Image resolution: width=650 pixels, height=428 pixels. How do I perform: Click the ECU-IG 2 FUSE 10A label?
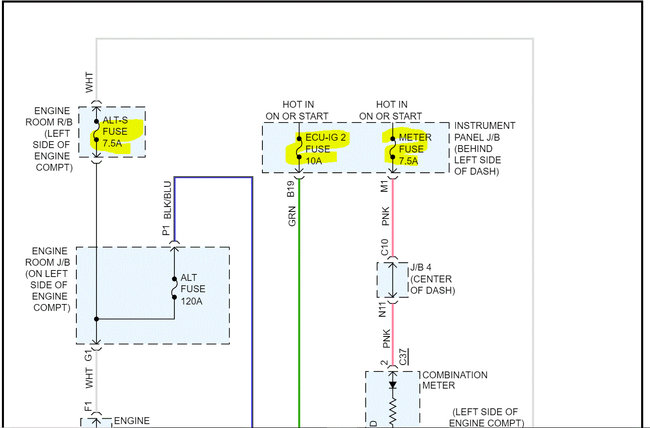tap(325, 149)
